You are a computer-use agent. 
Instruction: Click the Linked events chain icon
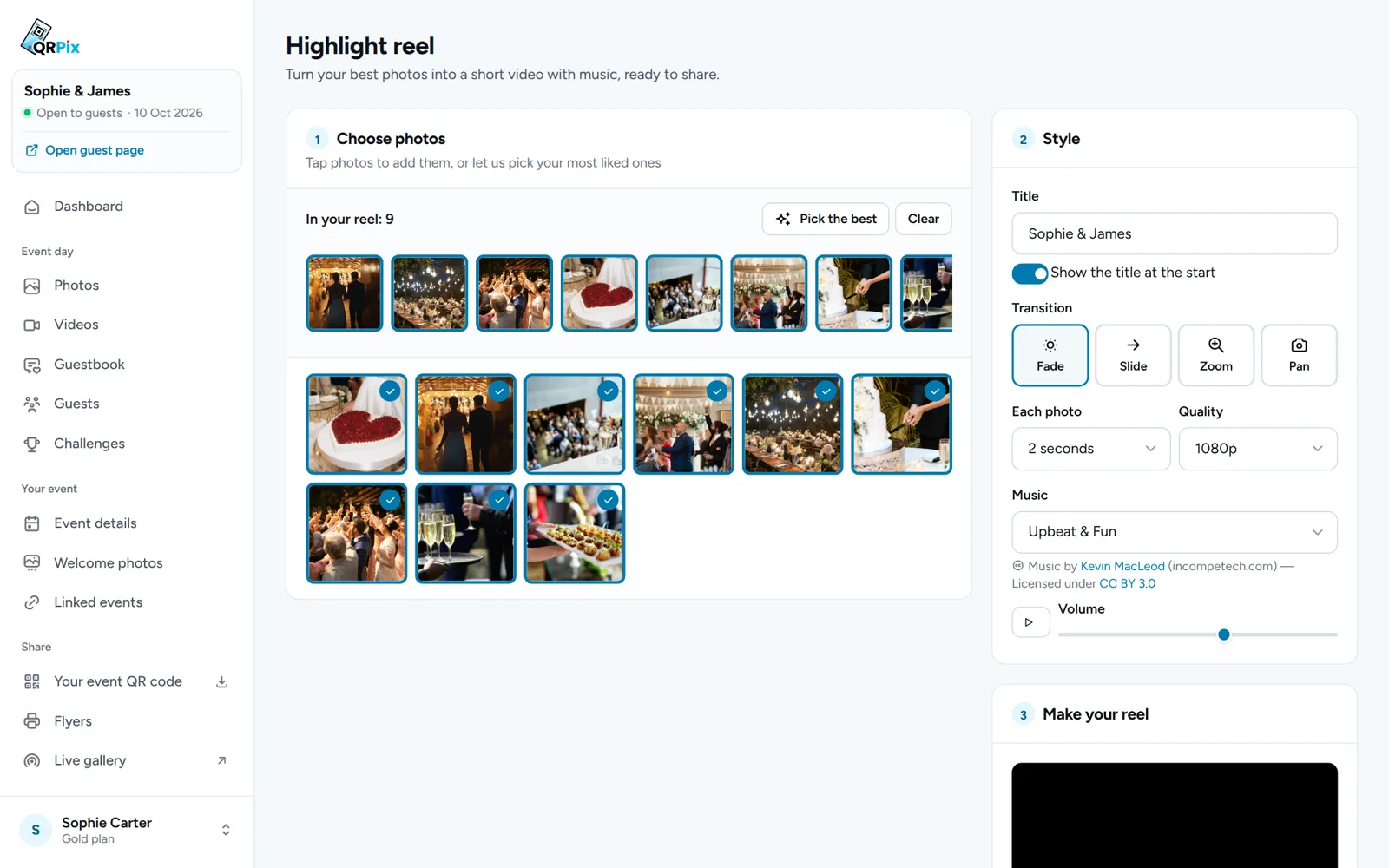tap(32, 602)
